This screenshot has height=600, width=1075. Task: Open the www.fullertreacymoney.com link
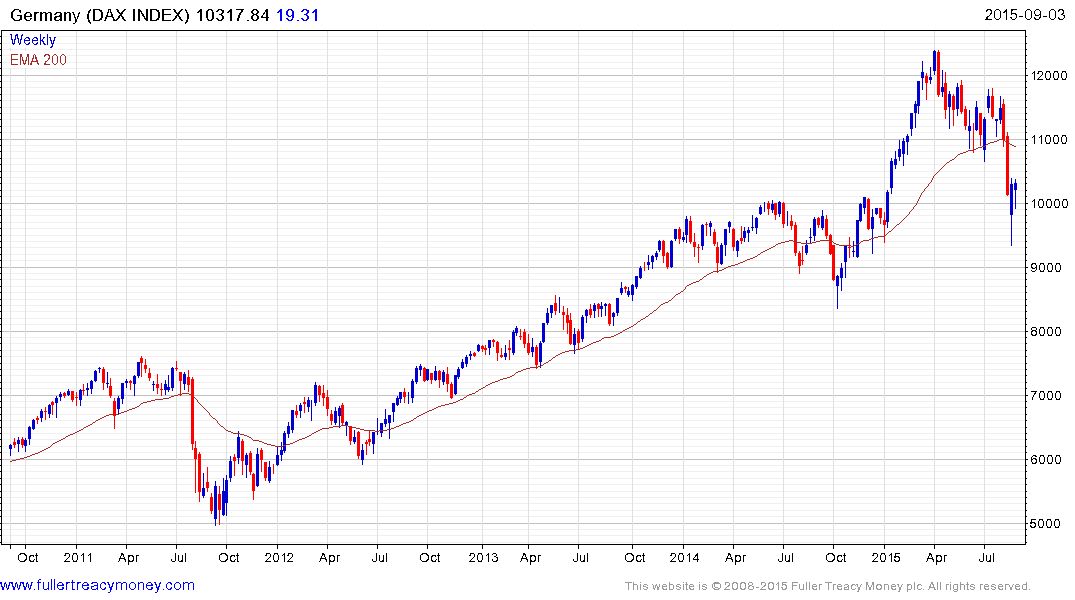pos(97,585)
